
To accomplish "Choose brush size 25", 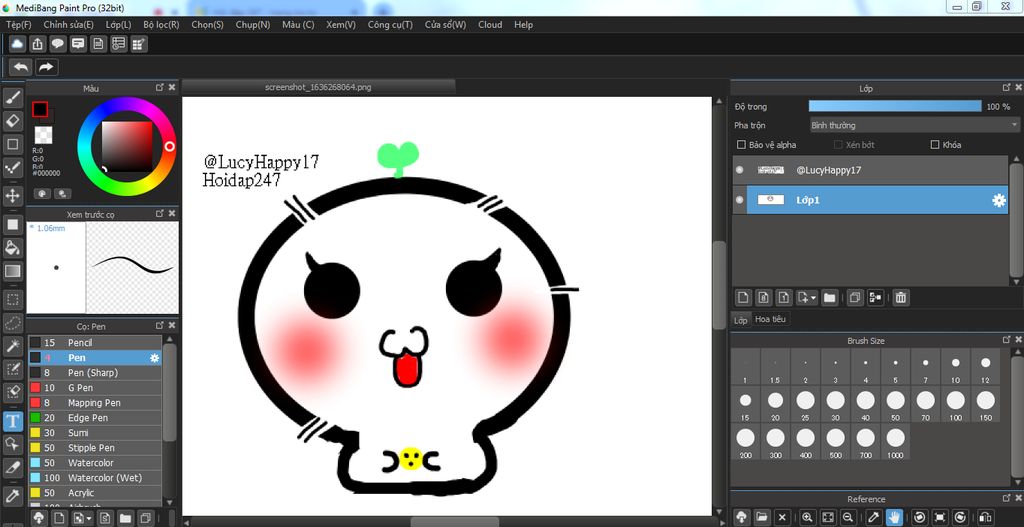I will pyautogui.click(x=805, y=404).
